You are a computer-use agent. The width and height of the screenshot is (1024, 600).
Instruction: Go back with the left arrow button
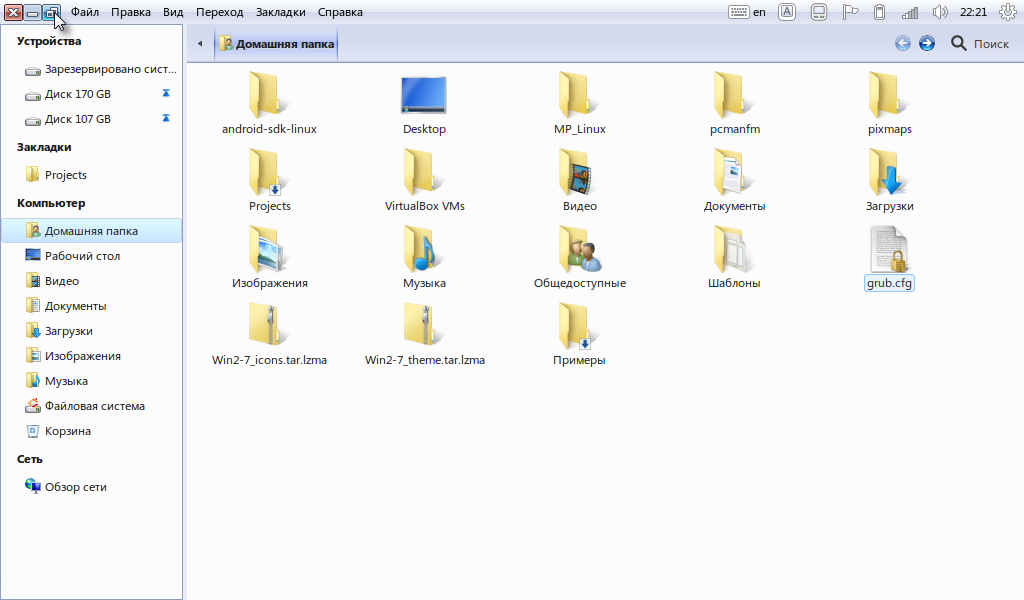click(903, 44)
